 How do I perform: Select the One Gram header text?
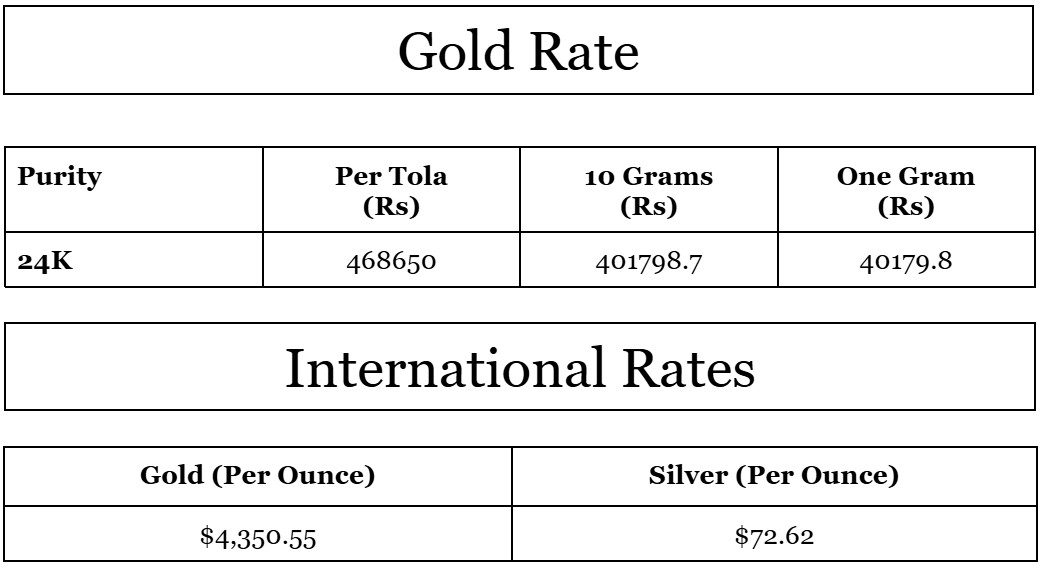tap(906, 178)
